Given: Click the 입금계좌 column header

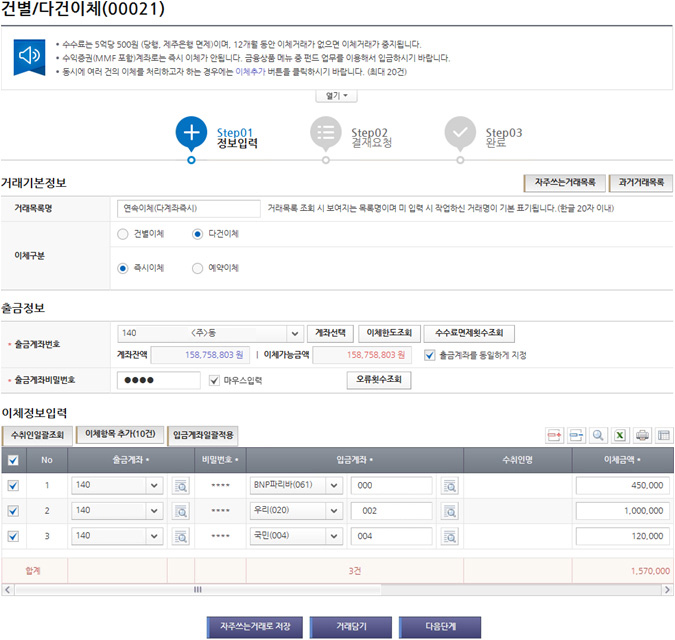Looking at the screenshot, I should click(355, 460).
